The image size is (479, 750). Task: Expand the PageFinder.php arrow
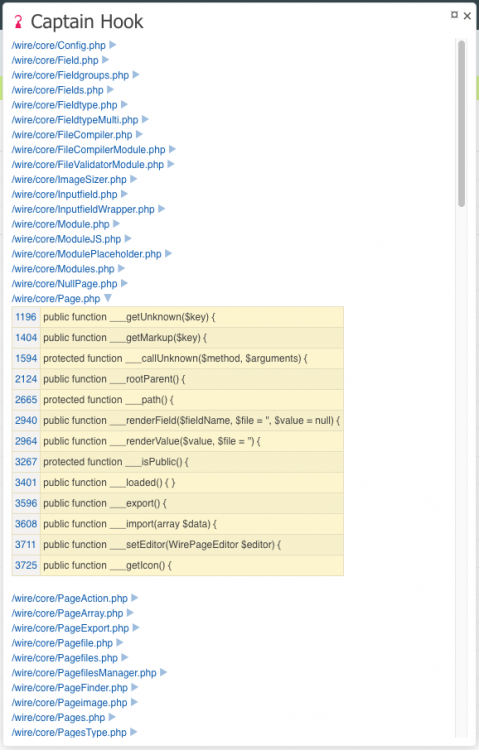[x=134, y=687]
